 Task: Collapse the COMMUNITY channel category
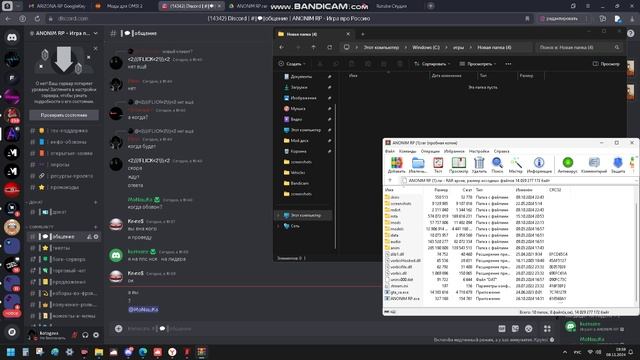[41, 227]
